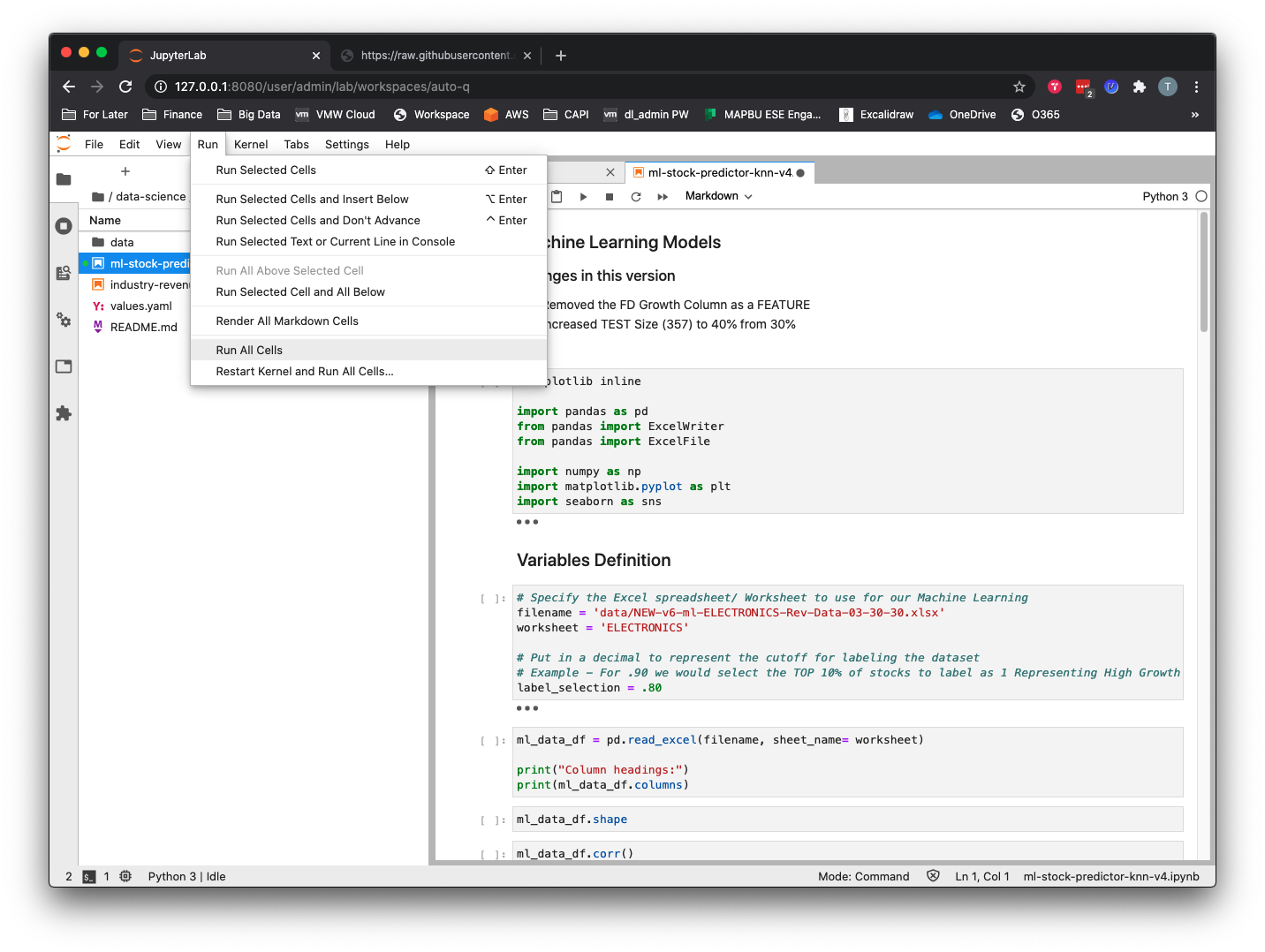Choose Restart Kernel and Run All Cells
Image resolution: width=1265 pixels, height=952 pixels.
click(305, 372)
